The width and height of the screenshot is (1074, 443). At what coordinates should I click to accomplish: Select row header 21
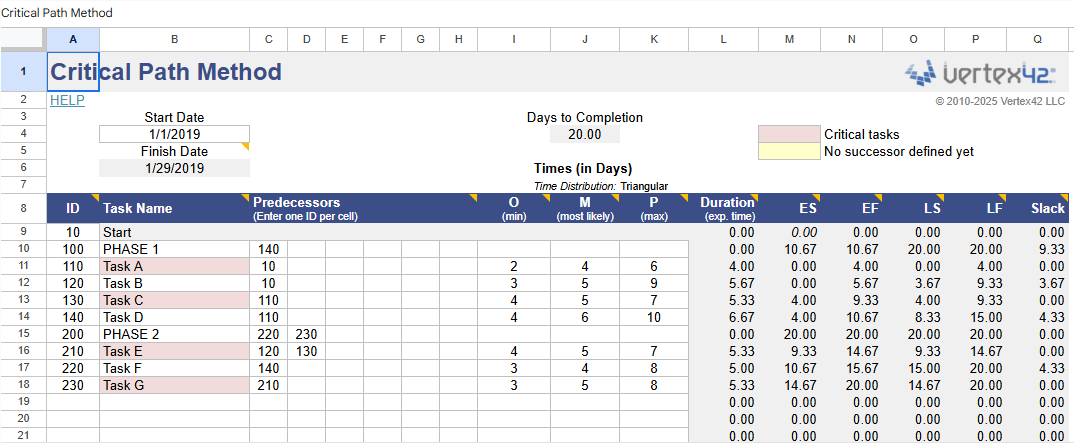click(x=23, y=435)
